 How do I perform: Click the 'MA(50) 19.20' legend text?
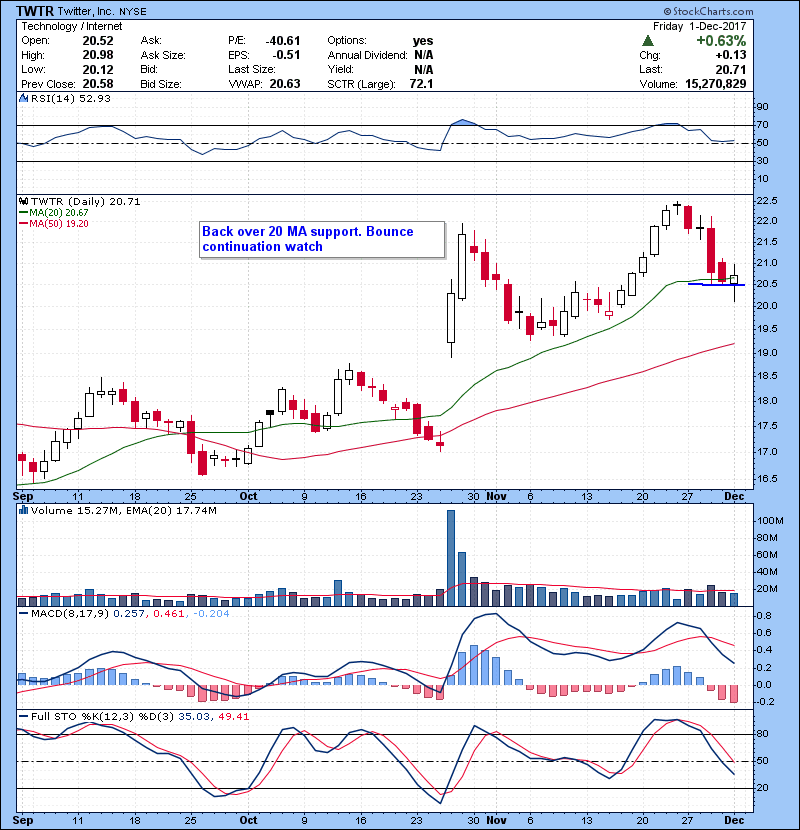click(x=59, y=224)
